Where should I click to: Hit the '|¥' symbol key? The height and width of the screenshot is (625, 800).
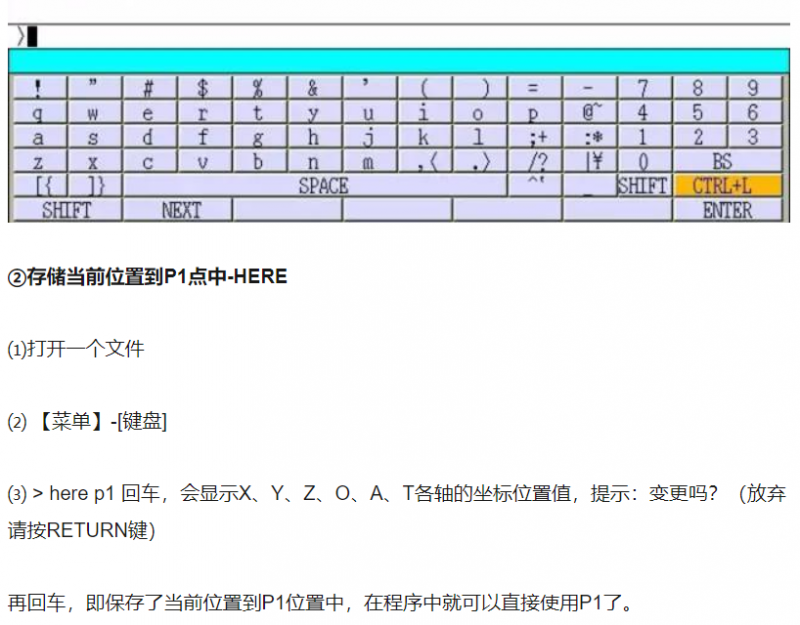590,161
